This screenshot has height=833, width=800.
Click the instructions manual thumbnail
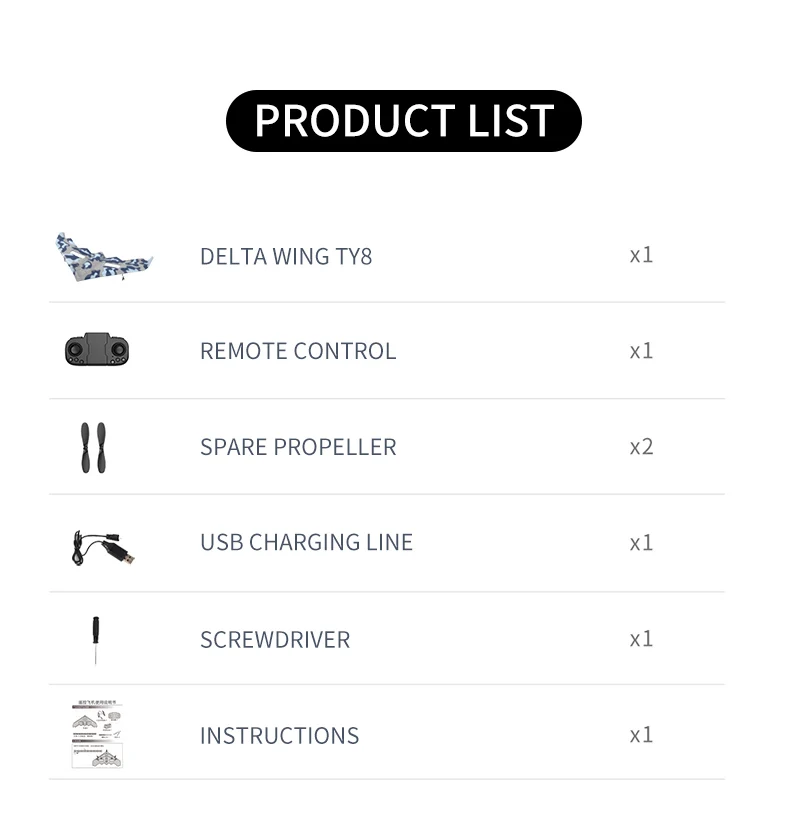pyautogui.click(x=97, y=735)
